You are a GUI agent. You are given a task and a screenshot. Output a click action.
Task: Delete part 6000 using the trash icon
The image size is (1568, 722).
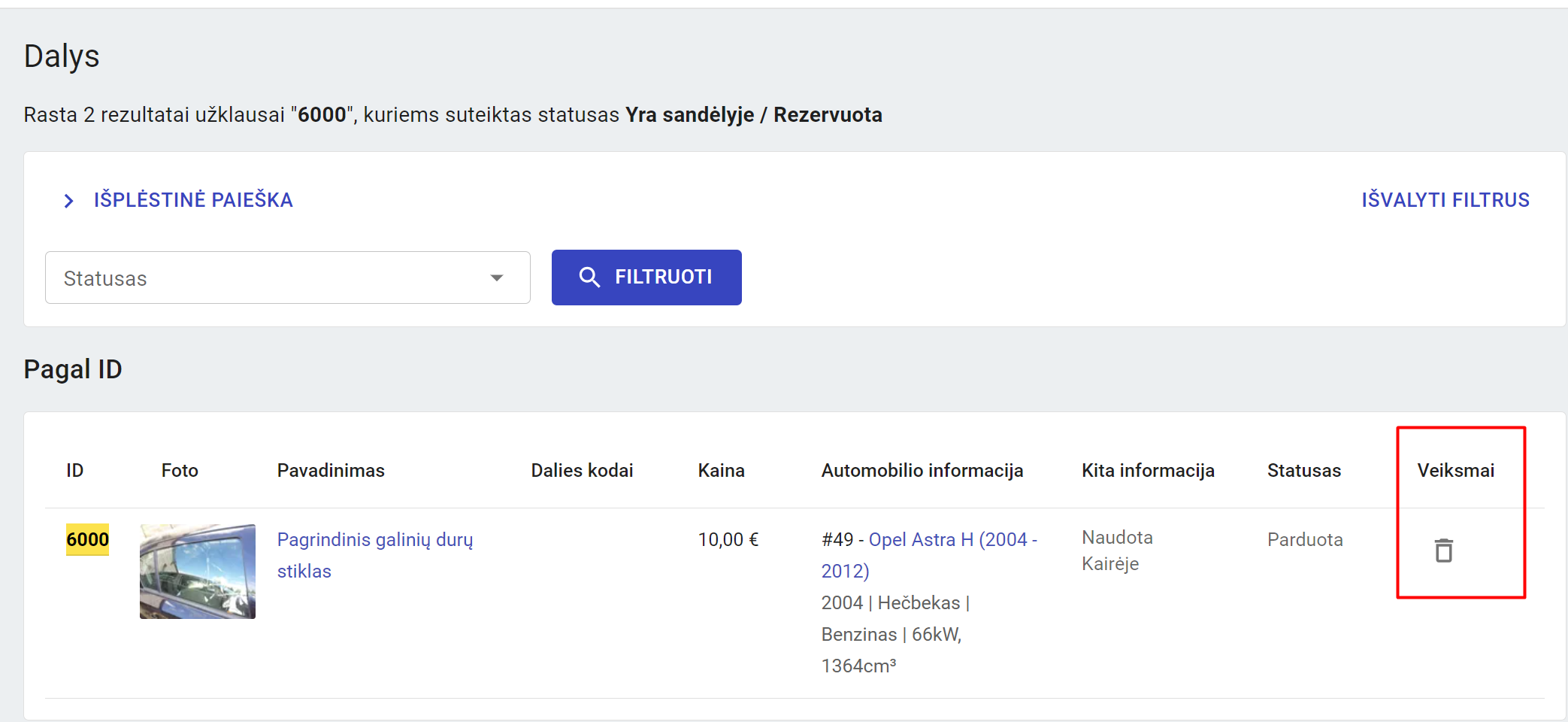[x=1443, y=551]
